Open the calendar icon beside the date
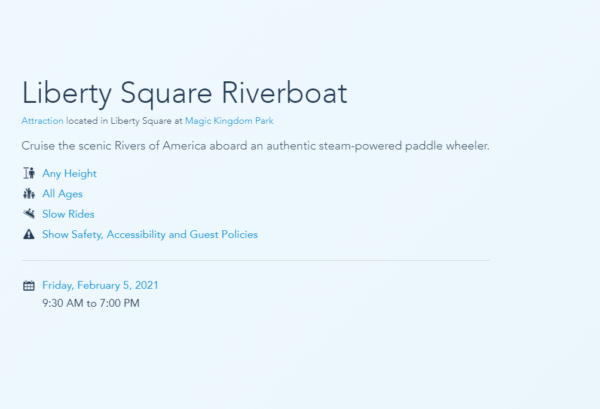Screen dimensions: 600x409 tap(28, 286)
